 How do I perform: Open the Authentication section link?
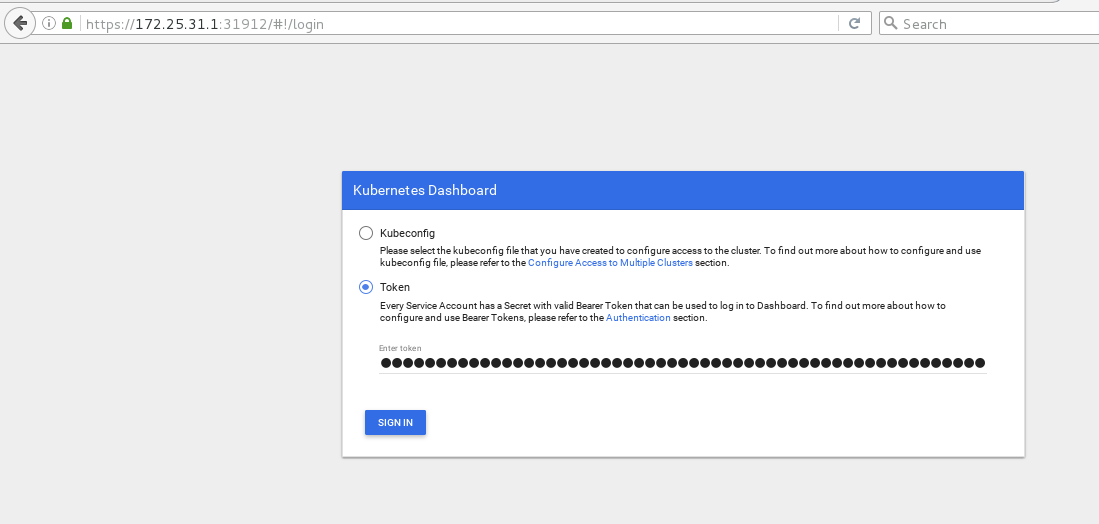tap(638, 317)
